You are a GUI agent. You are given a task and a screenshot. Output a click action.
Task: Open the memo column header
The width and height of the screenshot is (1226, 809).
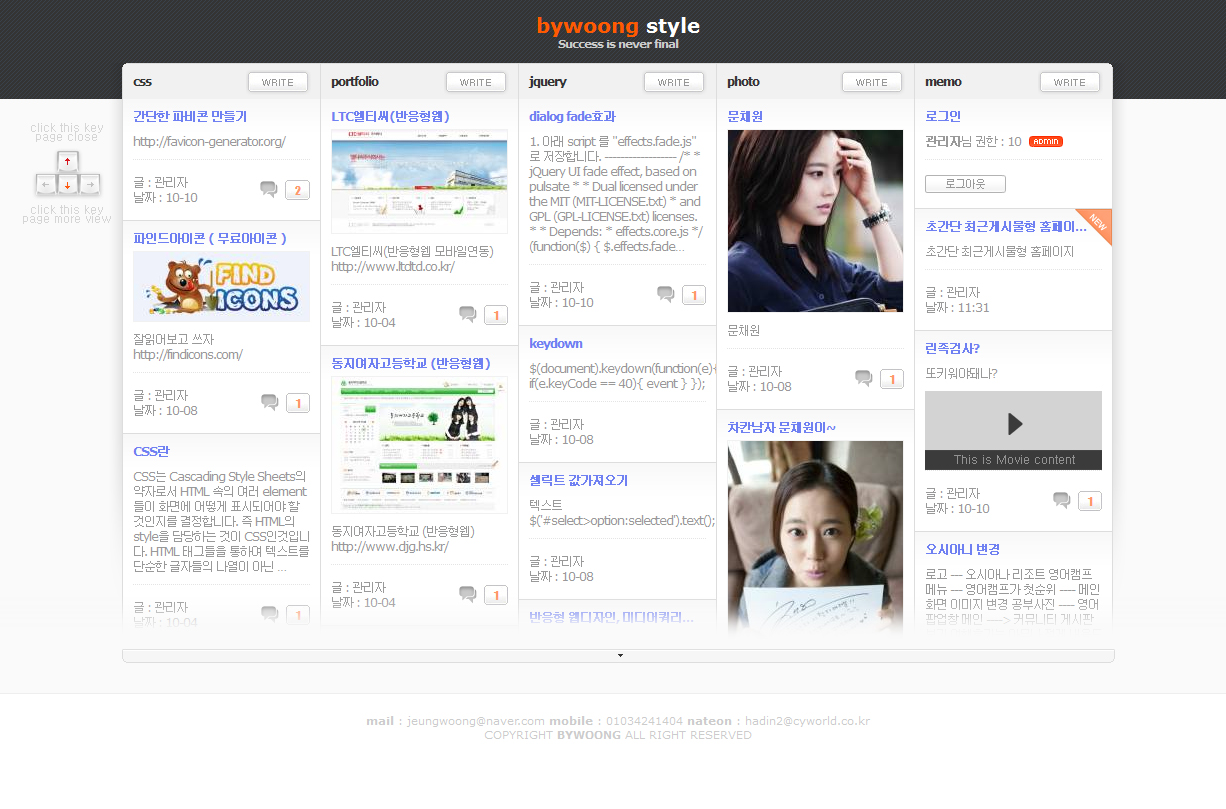(943, 82)
